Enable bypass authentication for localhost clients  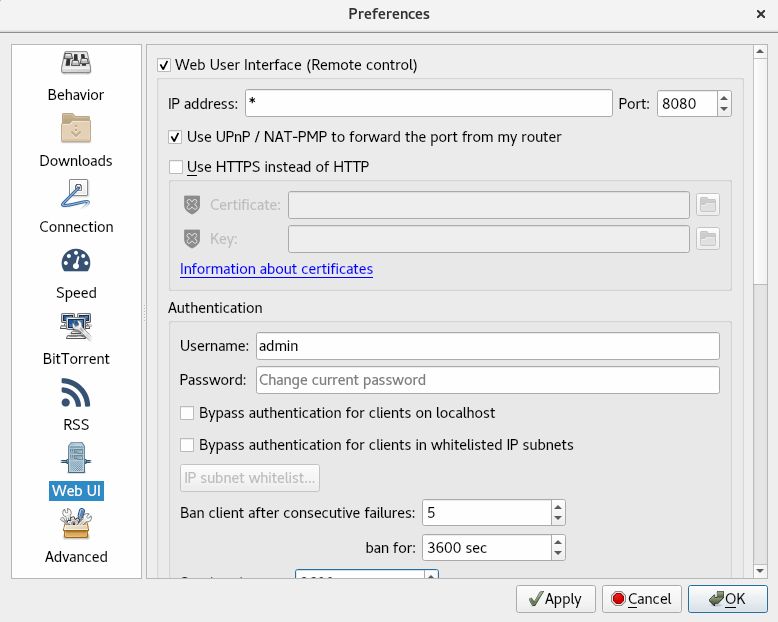[187, 413]
